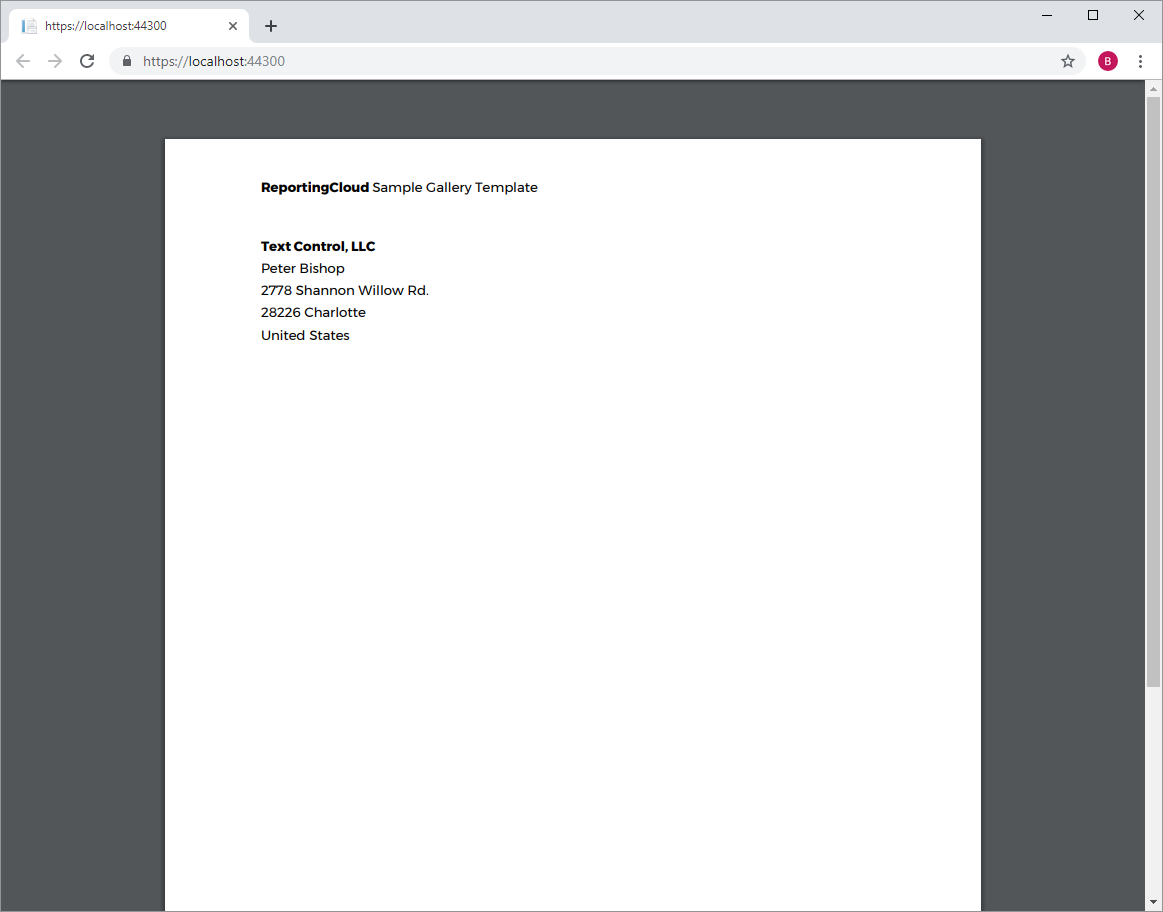The height and width of the screenshot is (912, 1163).
Task: Minimize the browser window
Action: coord(1047,16)
